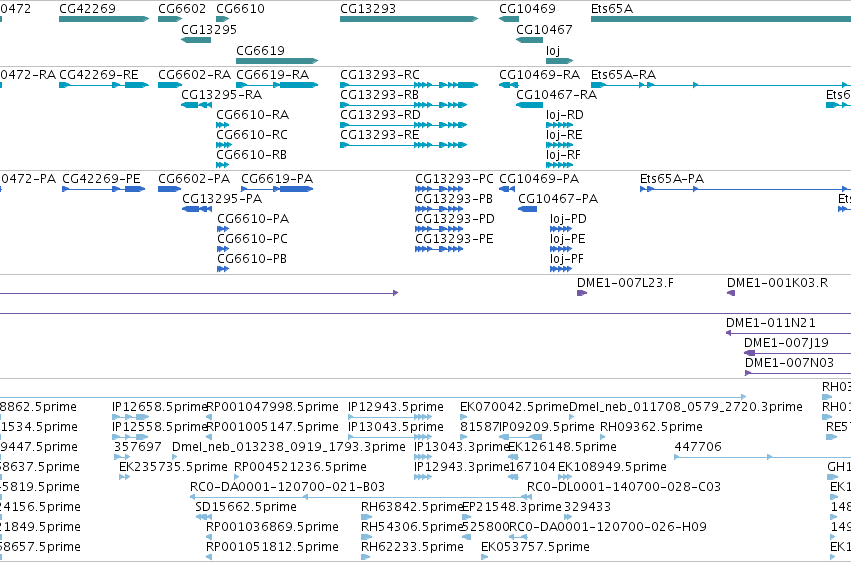Select transcript Ets65A-RA
851x562 pixels.
[721, 85]
